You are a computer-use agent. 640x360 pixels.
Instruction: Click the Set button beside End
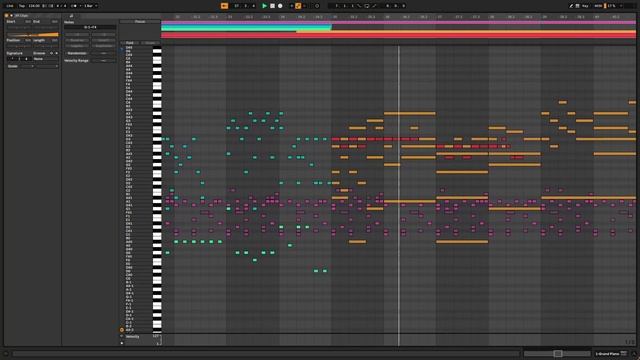[55, 21]
